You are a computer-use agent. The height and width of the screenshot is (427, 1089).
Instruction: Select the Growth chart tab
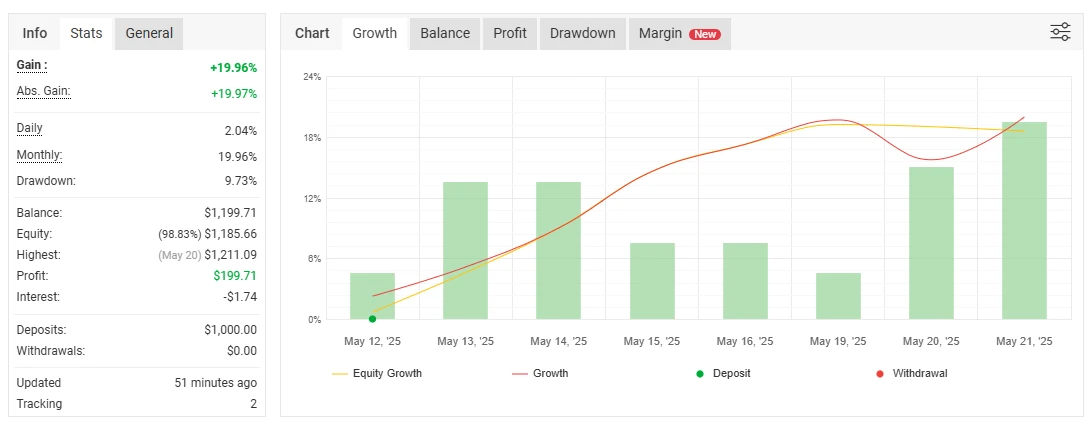click(x=375, y=33)
